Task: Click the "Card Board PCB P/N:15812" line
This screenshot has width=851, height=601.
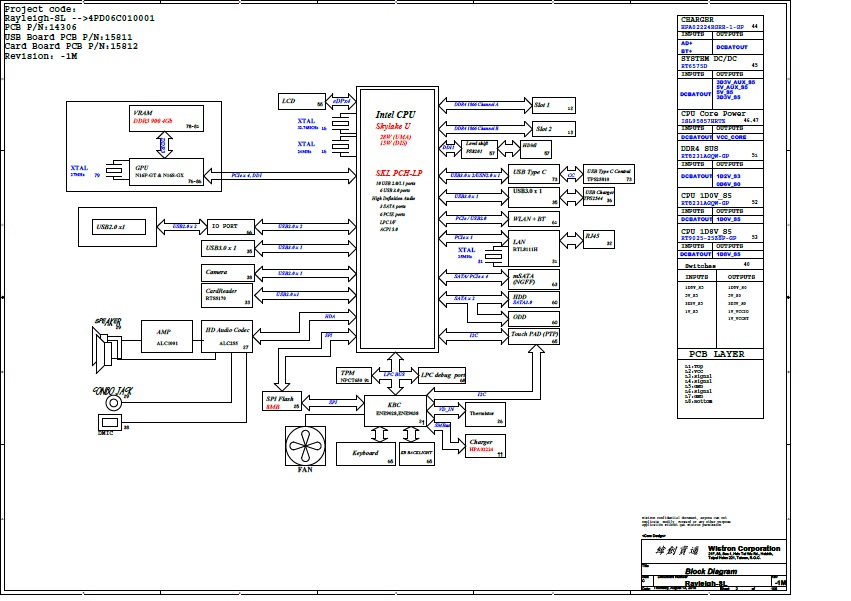Action: pyautogui.click(x=71, y=46)
